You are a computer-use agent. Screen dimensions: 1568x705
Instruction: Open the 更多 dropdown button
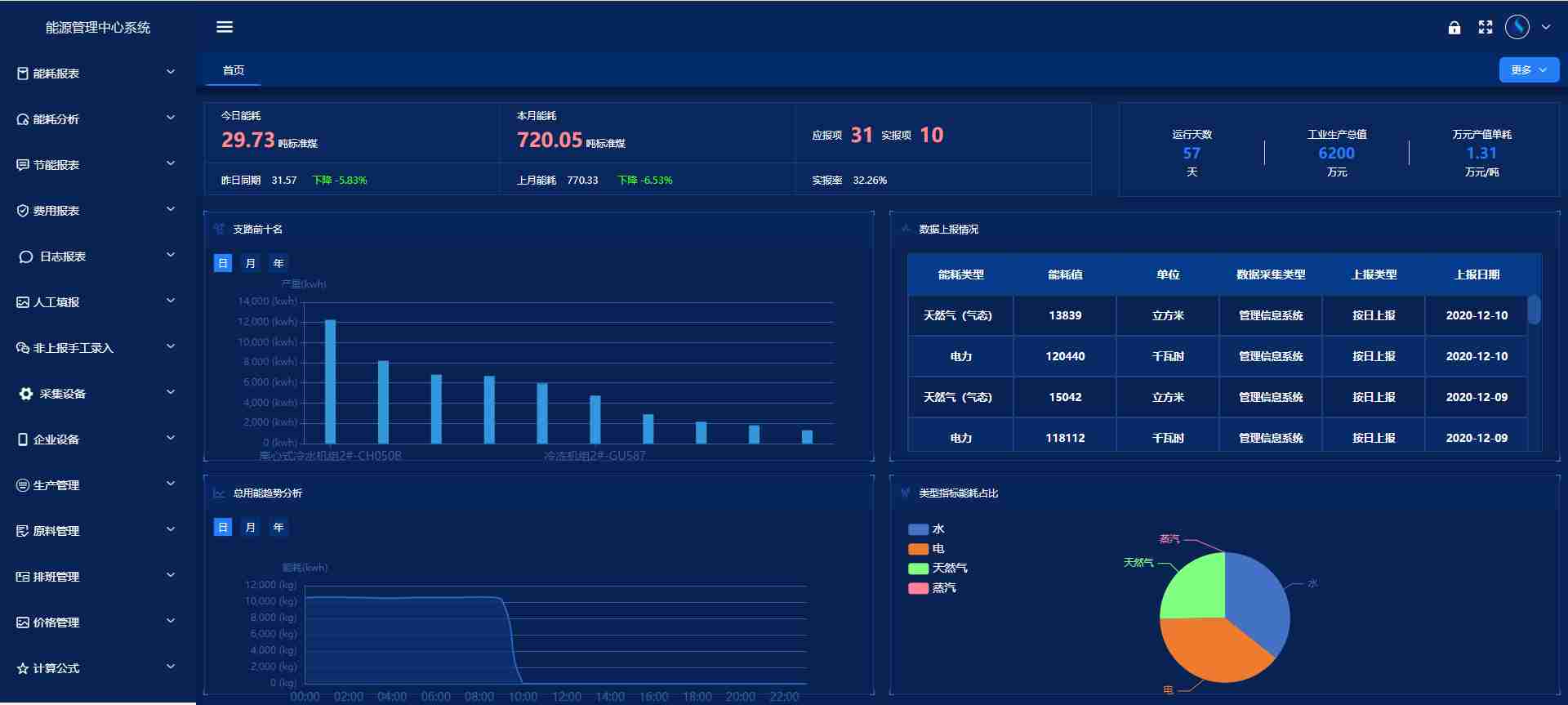(x=1529, y=70)
